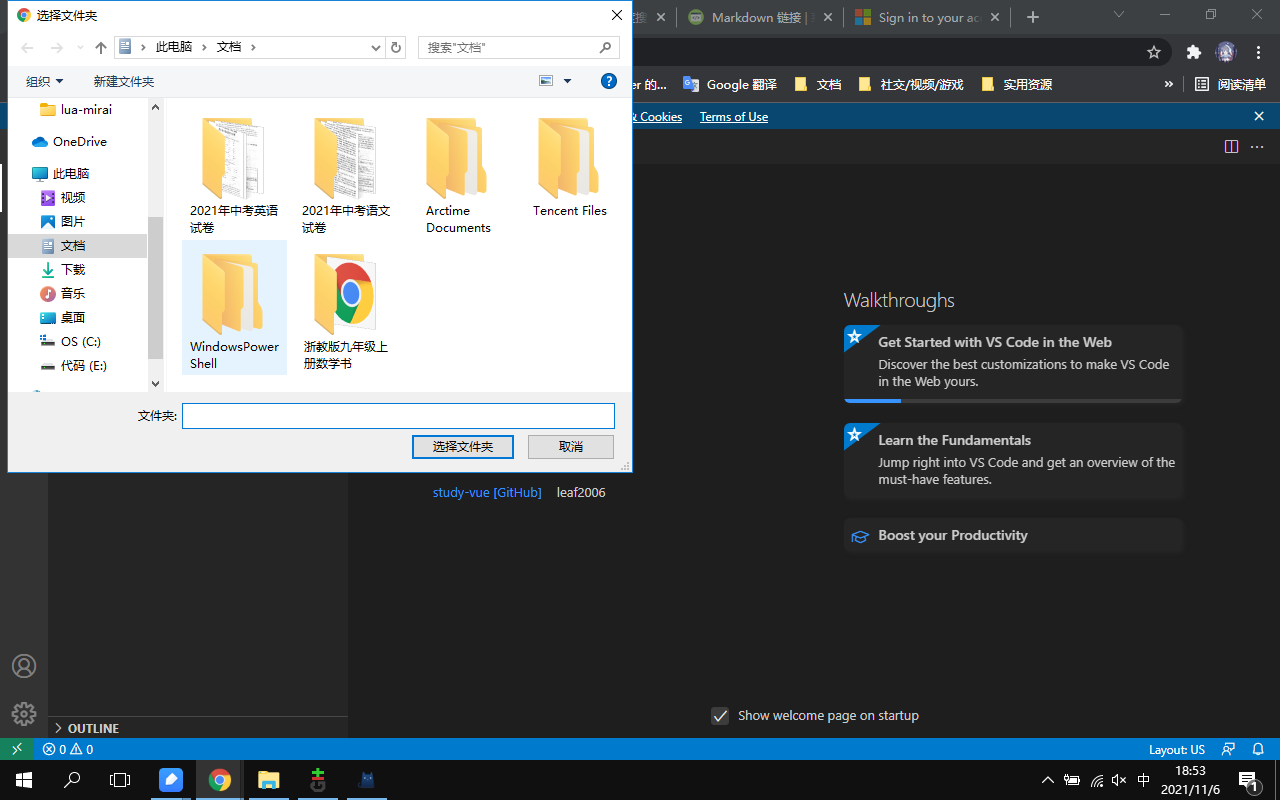Click the 取消 button
1280x800 pixels.
[571, 446]
